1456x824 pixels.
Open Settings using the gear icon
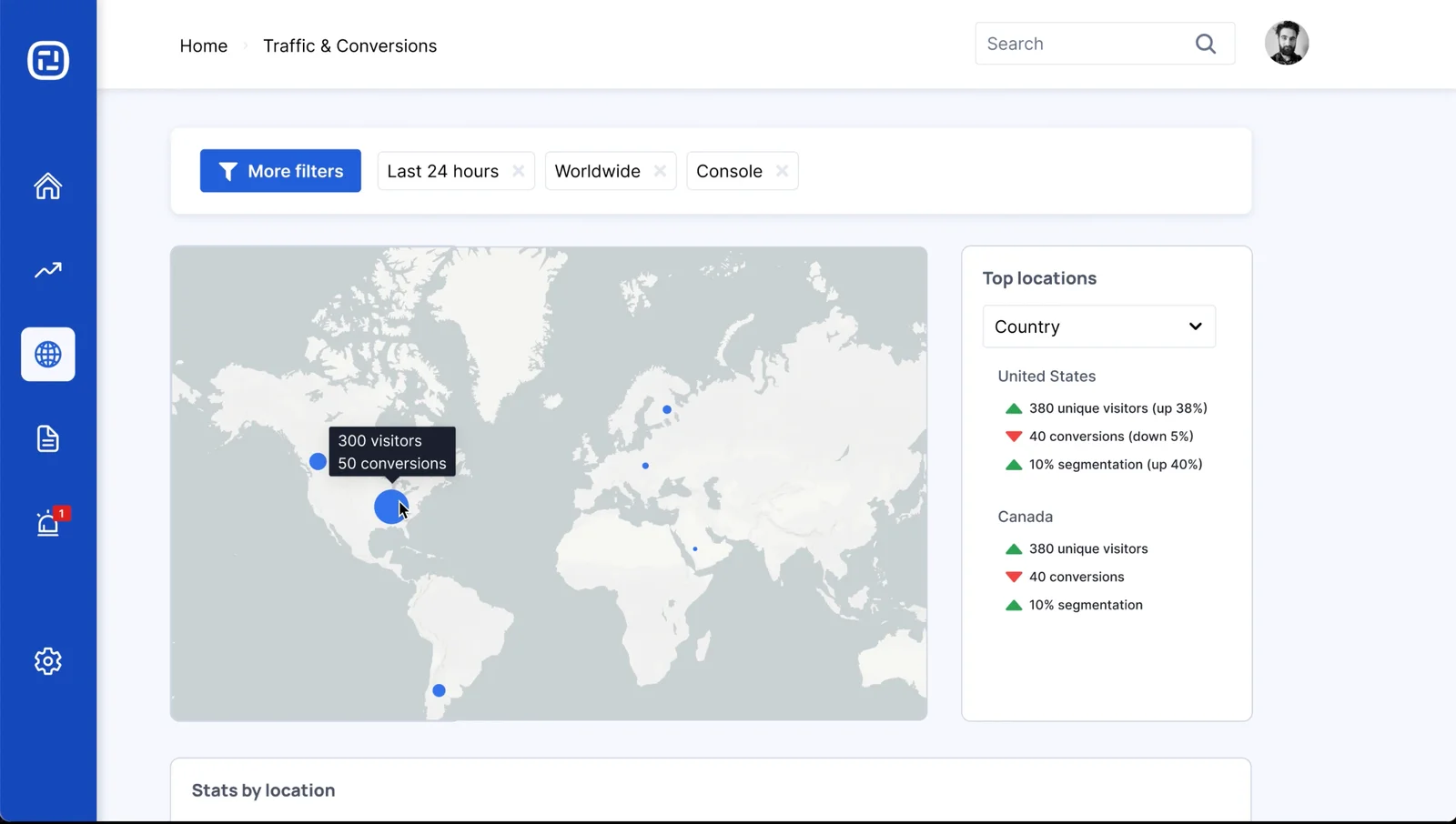[x=47, y=661]
